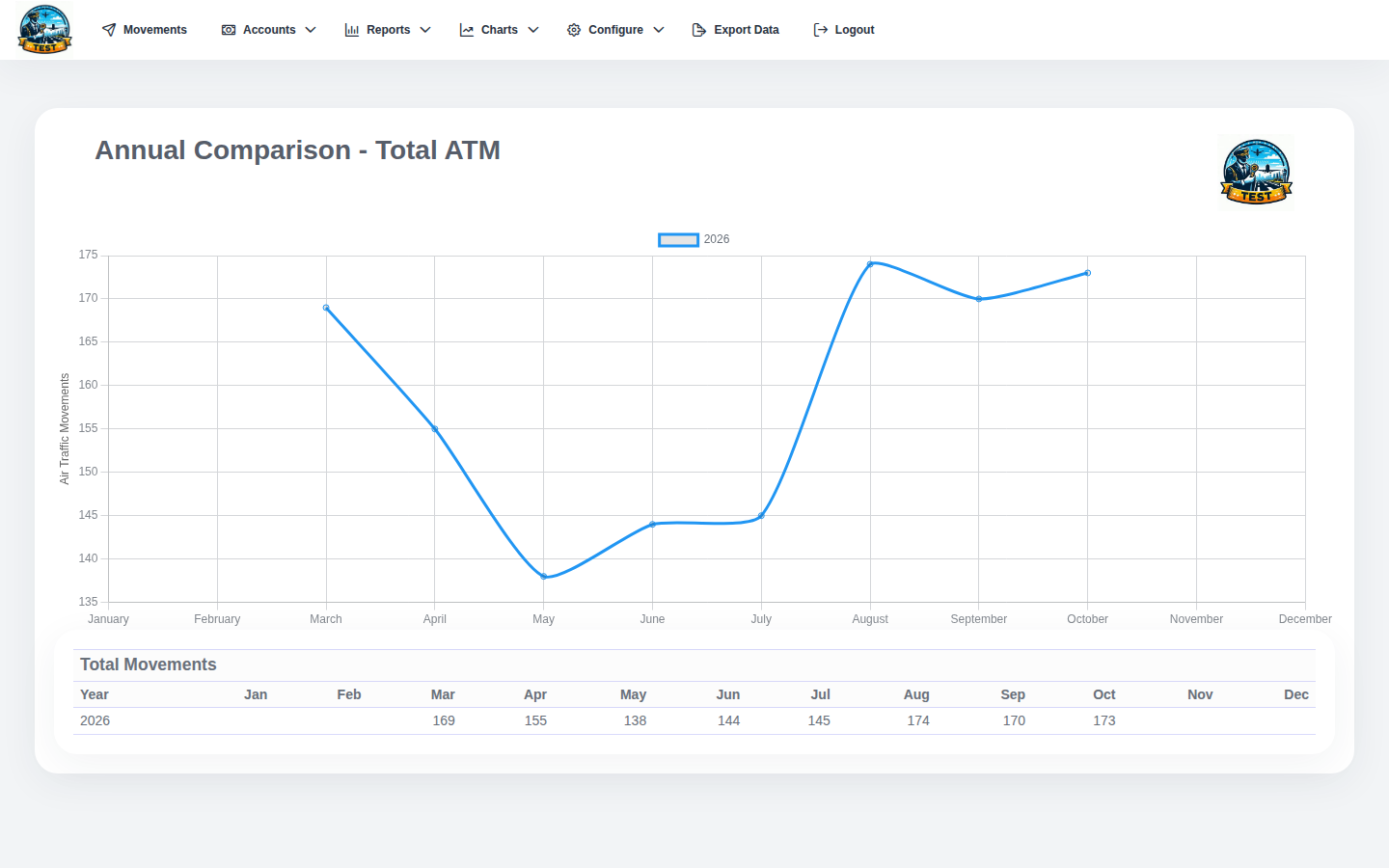This screenshot has width=1389, height=868.
Task: Click the 2026 year cell in the table
Action: [x=95, y=720]
